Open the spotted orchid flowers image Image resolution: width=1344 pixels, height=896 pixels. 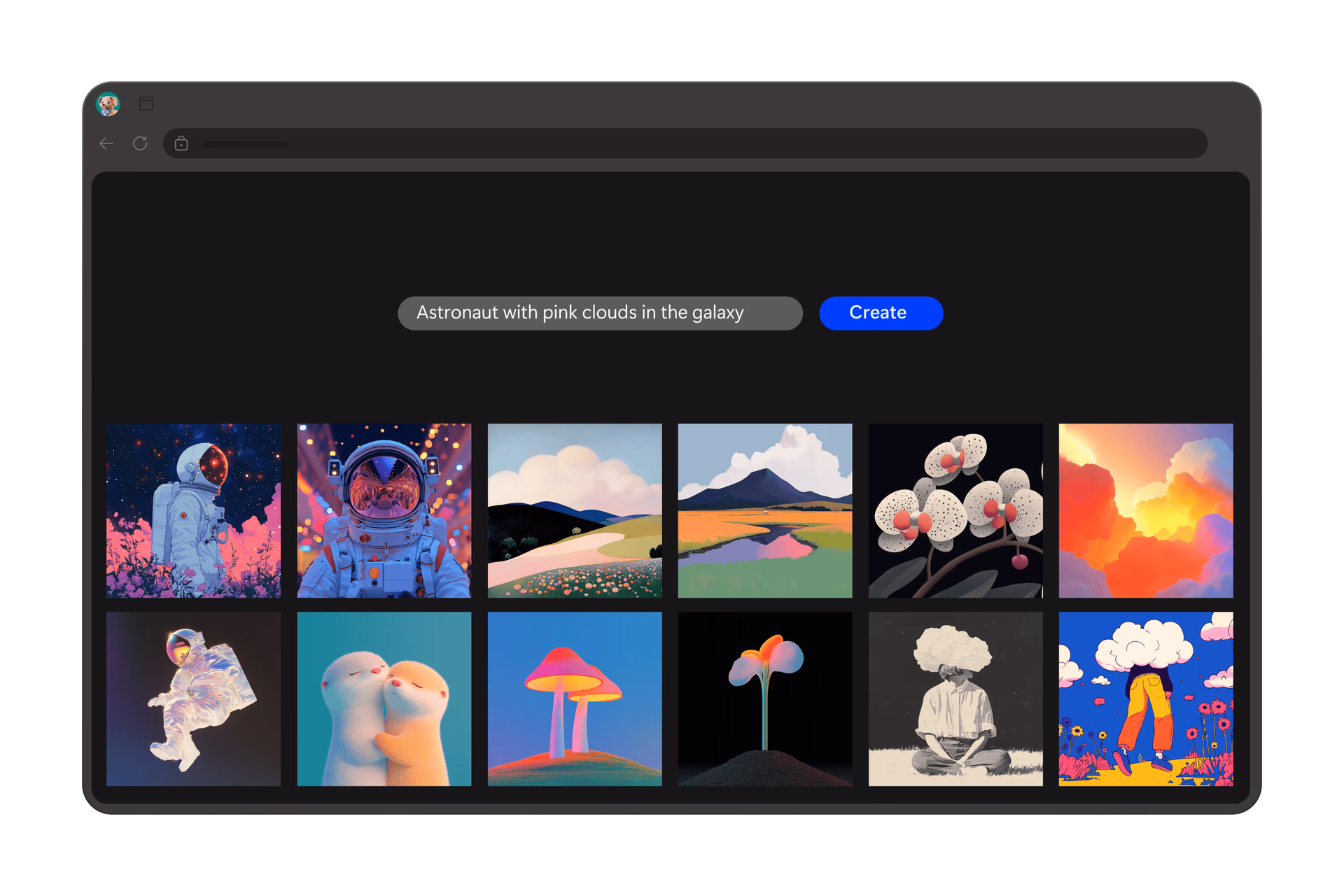point(955,510)
